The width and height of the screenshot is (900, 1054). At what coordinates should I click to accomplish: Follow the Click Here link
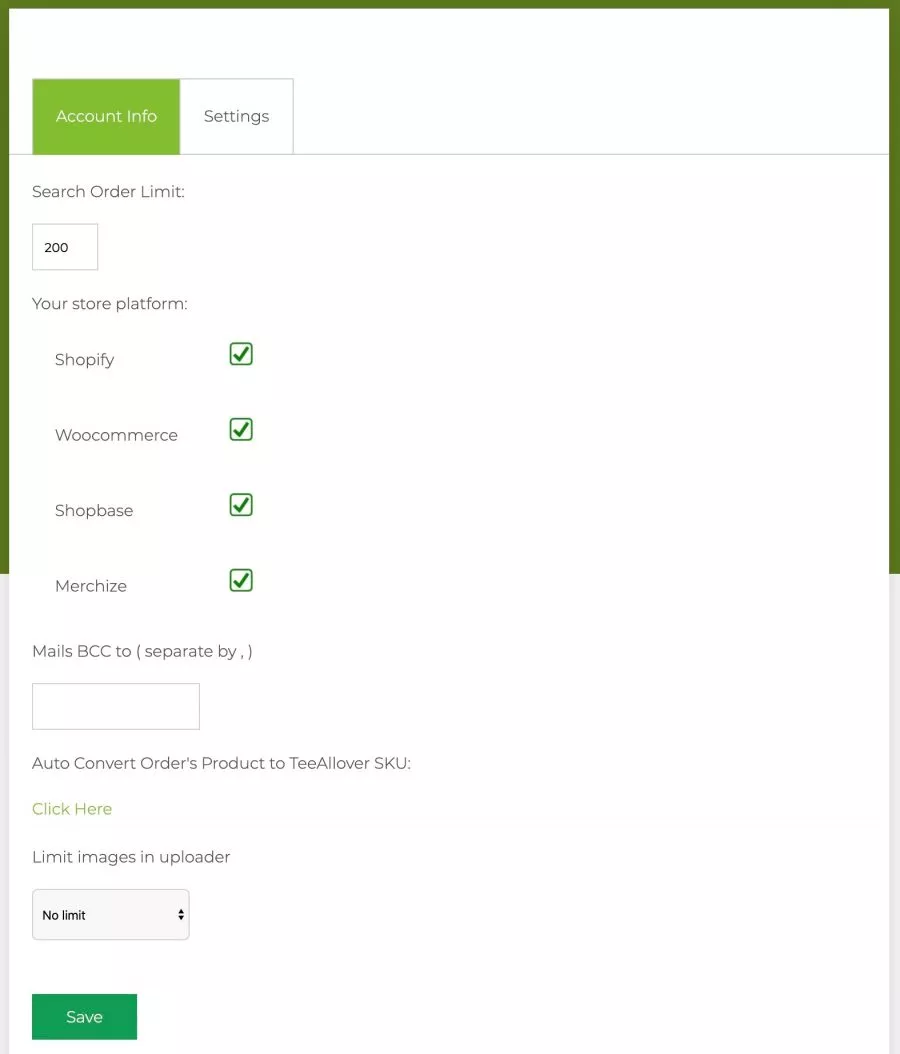click(72, 809)
